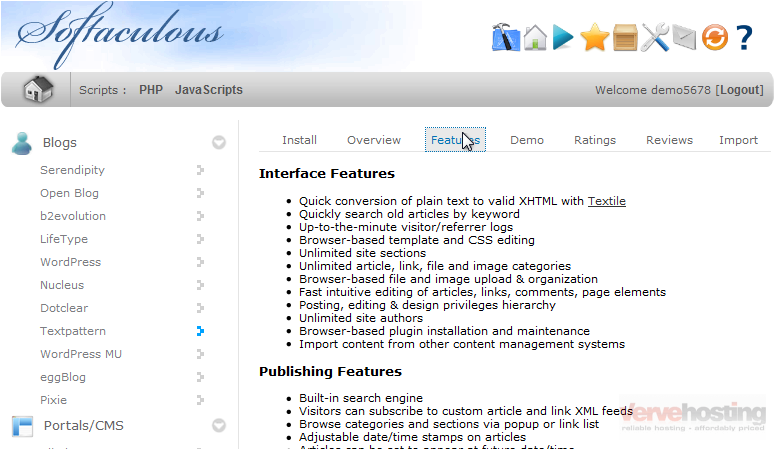Image resolution: width=776 pixels, height=450 pixels.
Task: Select b2evolution in the sidebar
Action: point(73,216)
